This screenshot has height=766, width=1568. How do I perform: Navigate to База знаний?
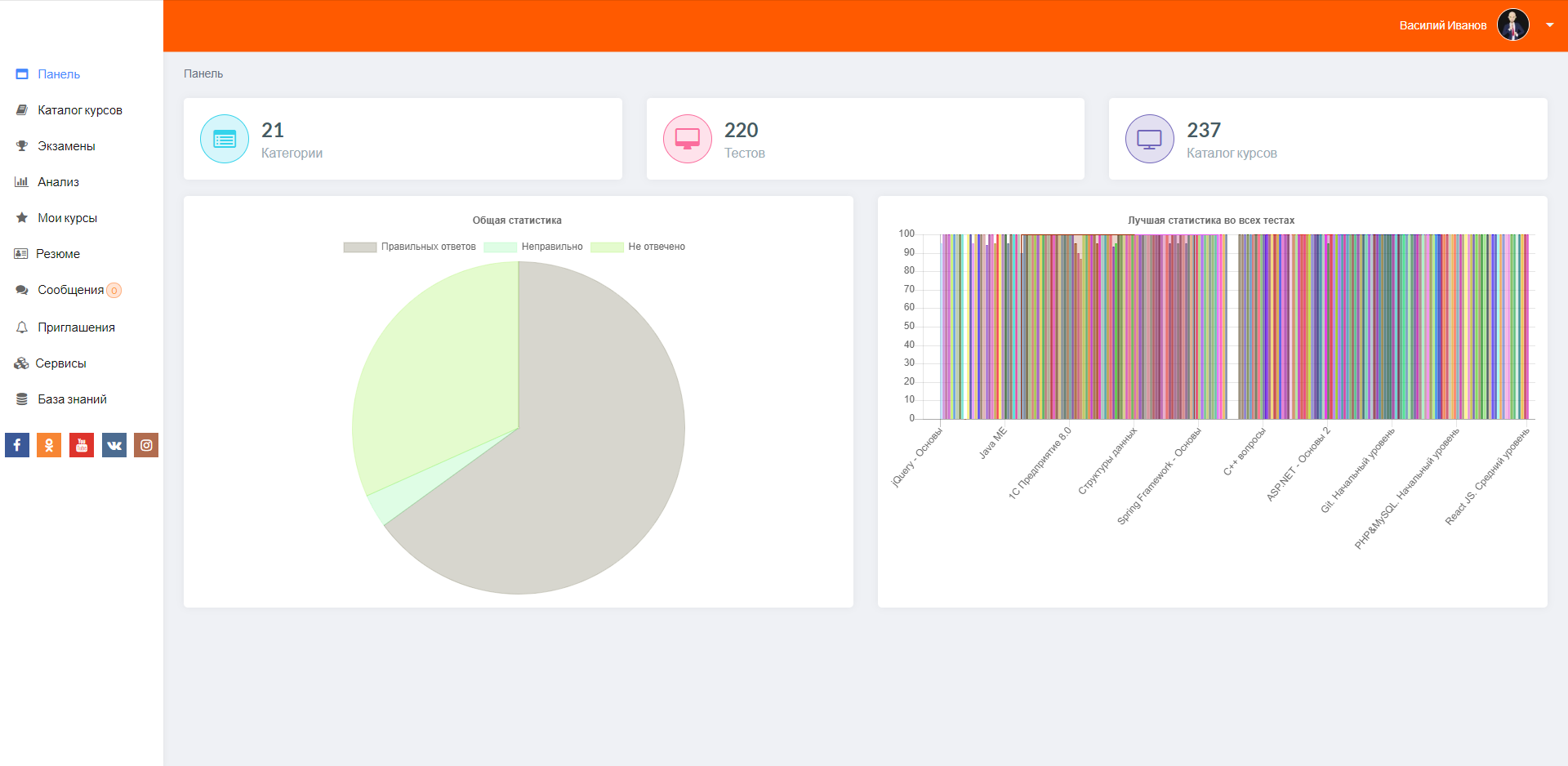coord(72,399)
